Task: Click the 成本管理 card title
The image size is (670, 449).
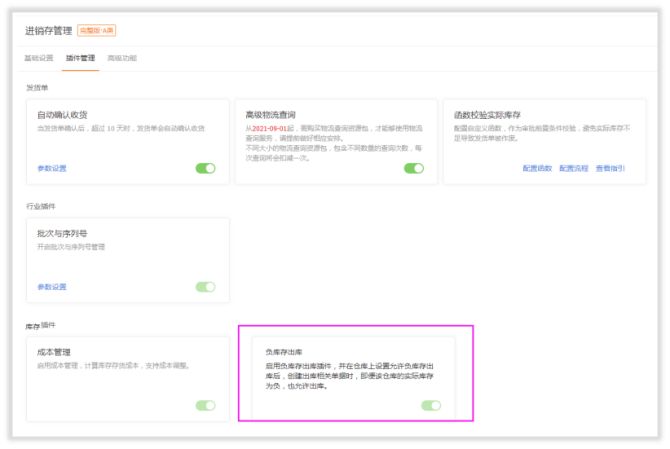Action: coord(54,352)
